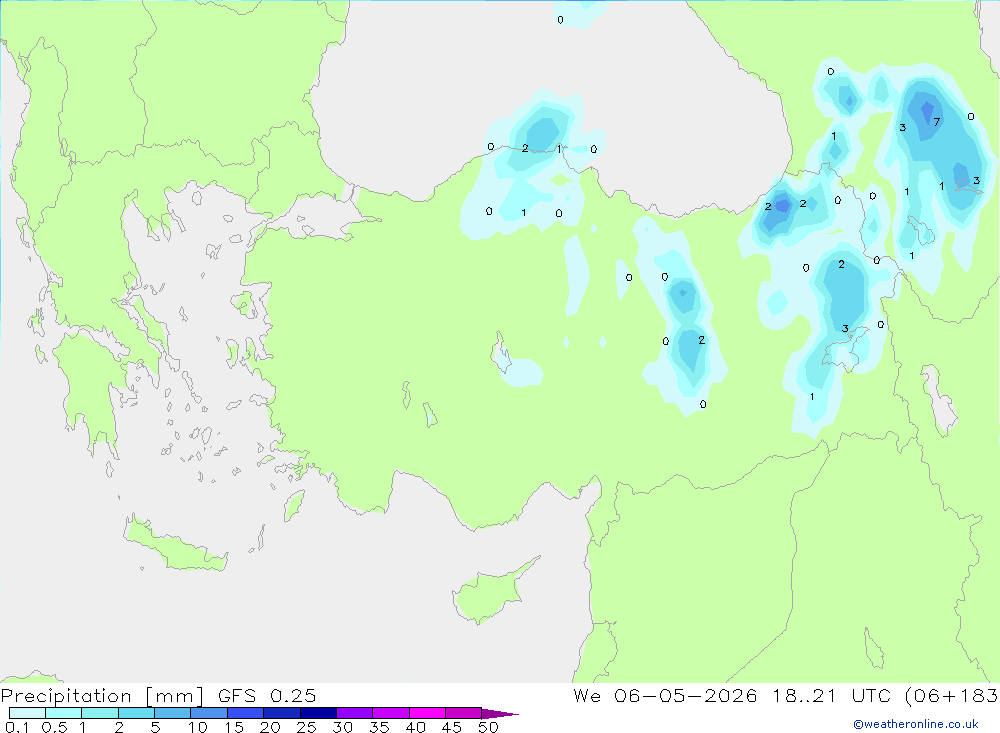Click the "30" legend tick label

point(342,727)
